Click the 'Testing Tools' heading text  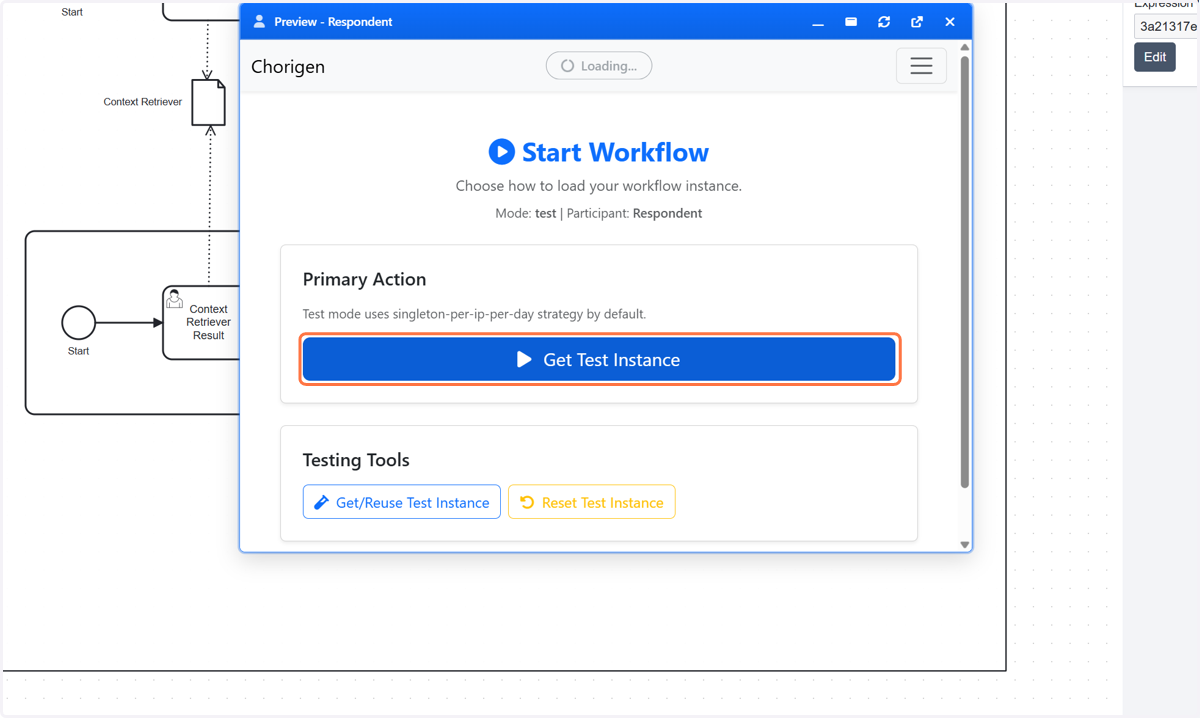coord(356,460)
